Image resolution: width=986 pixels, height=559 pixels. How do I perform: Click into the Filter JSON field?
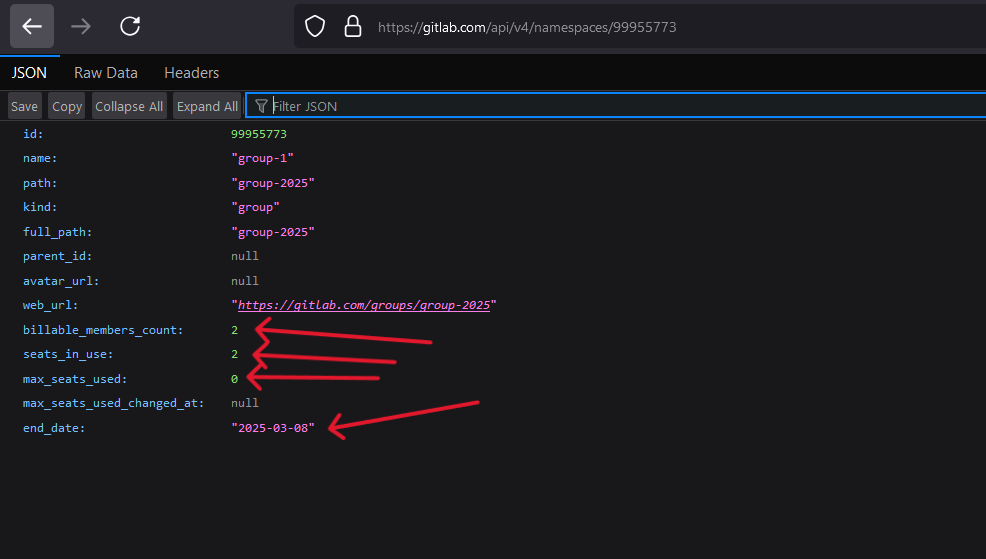click(600, 106)
